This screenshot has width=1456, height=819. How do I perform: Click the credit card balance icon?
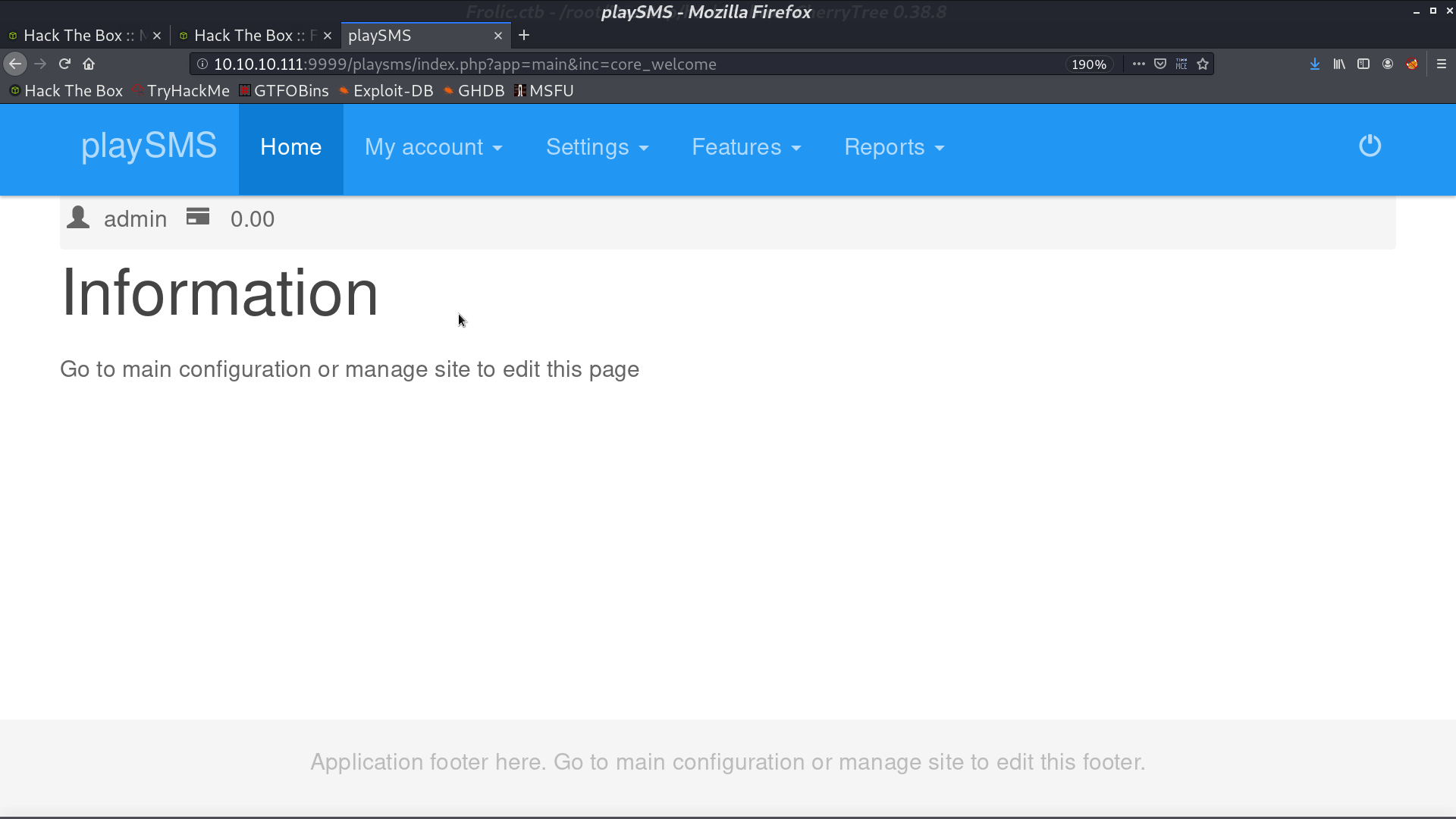(x=198, y=217)
